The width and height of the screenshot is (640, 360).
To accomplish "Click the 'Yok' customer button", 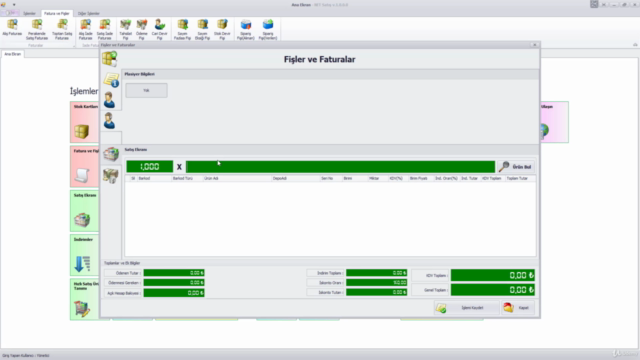I will (146, 90).
